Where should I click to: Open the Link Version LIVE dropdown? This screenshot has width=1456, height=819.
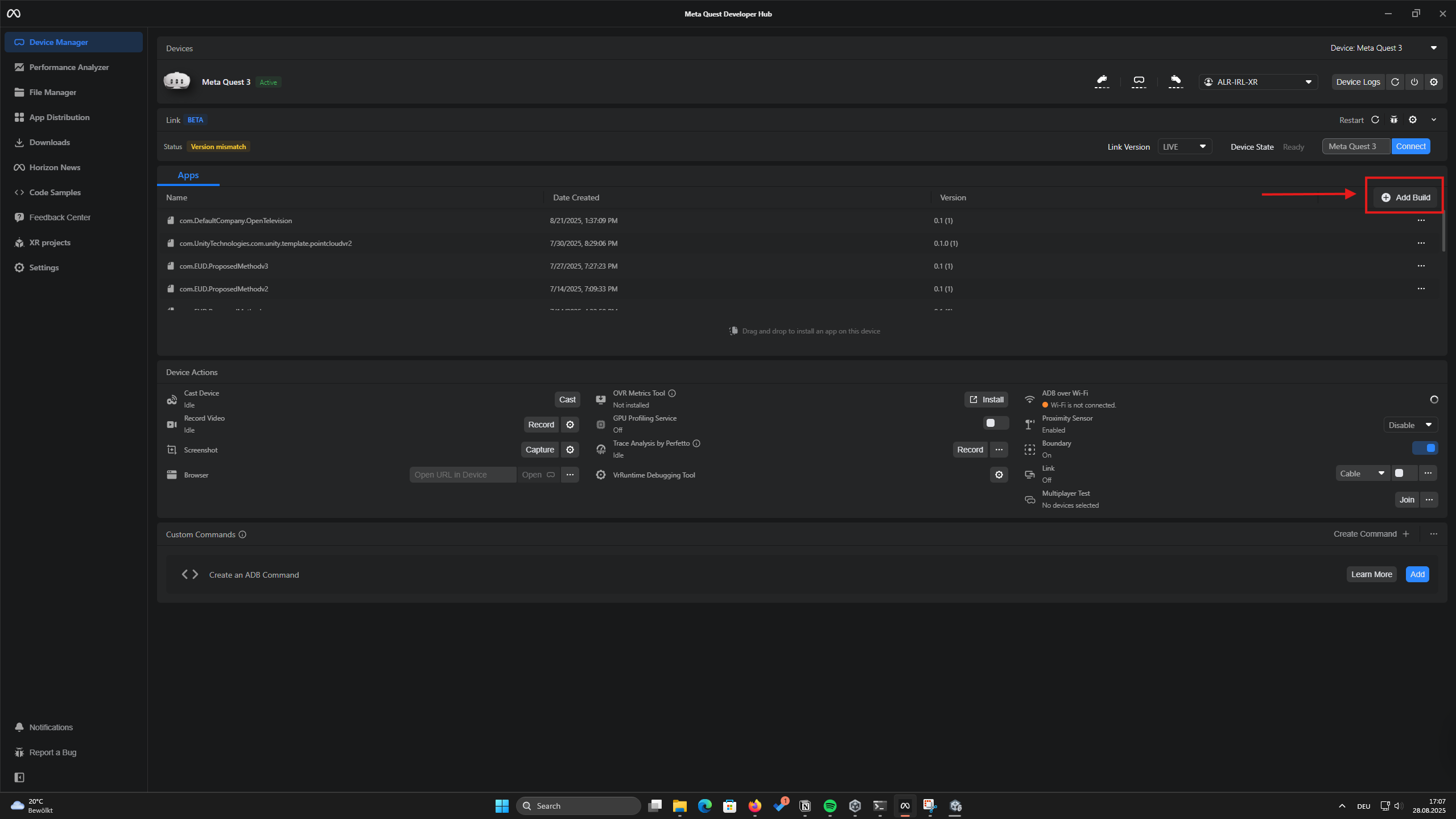(x=1184, y=147)
